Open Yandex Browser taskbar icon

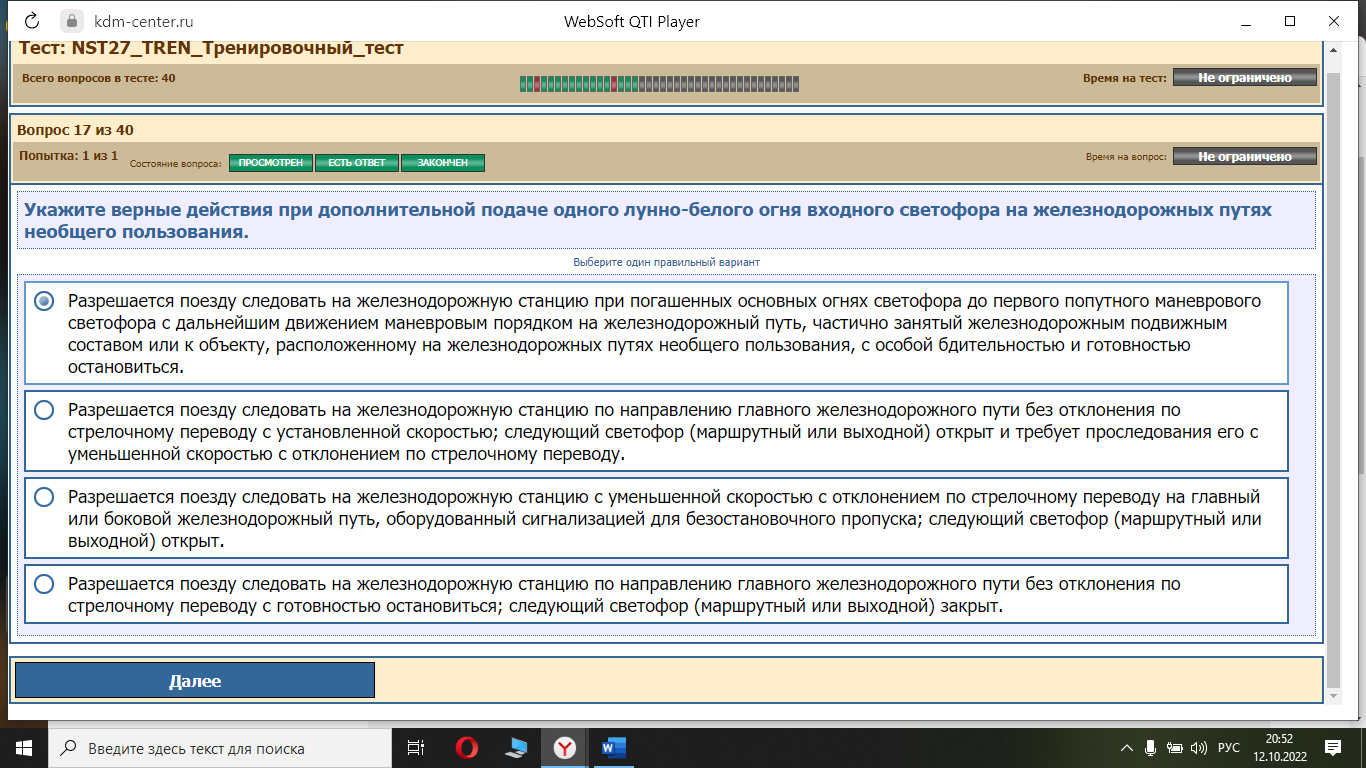coord(564,747)
